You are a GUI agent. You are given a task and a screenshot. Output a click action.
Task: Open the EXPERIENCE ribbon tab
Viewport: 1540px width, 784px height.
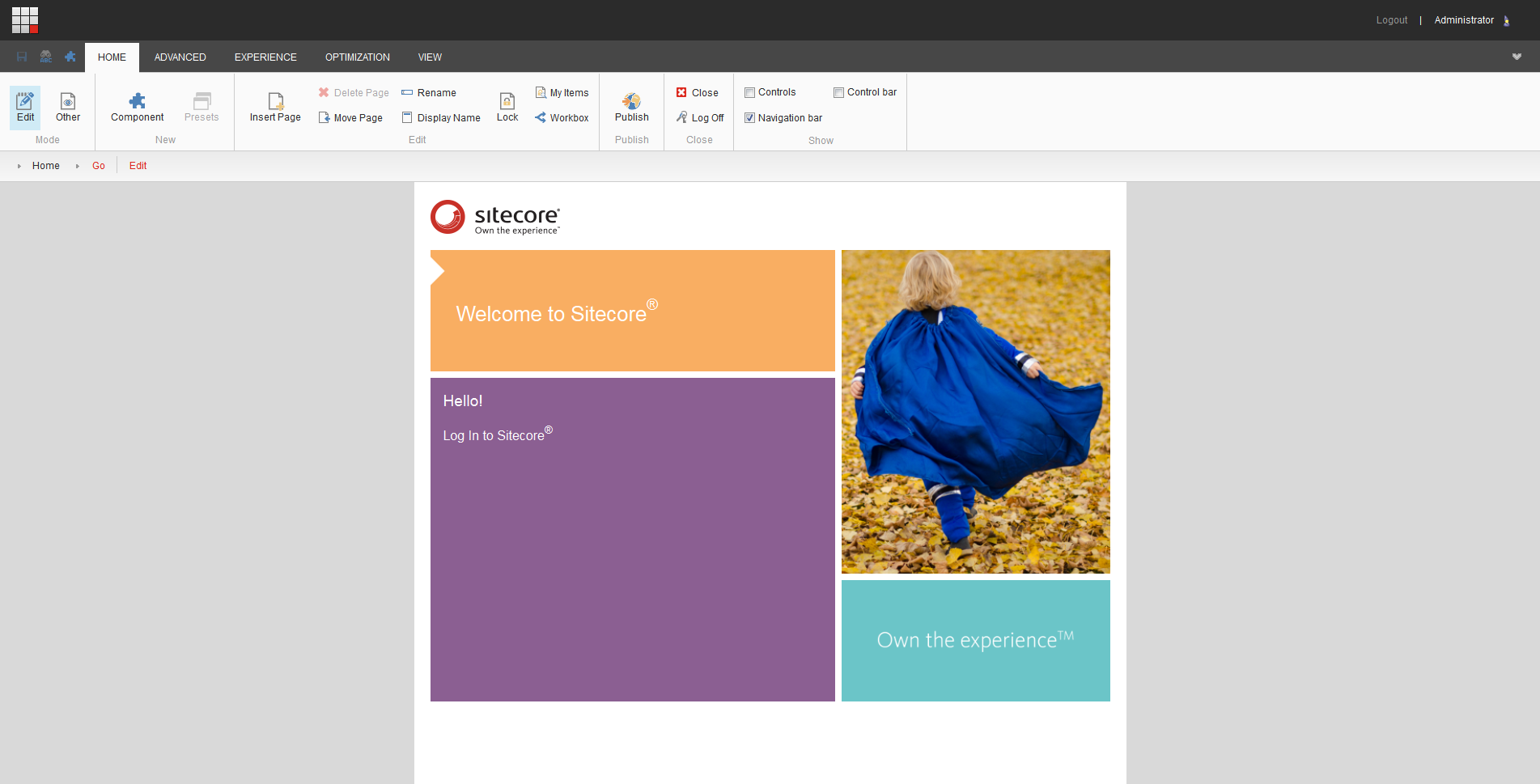[x=265, y=57]
